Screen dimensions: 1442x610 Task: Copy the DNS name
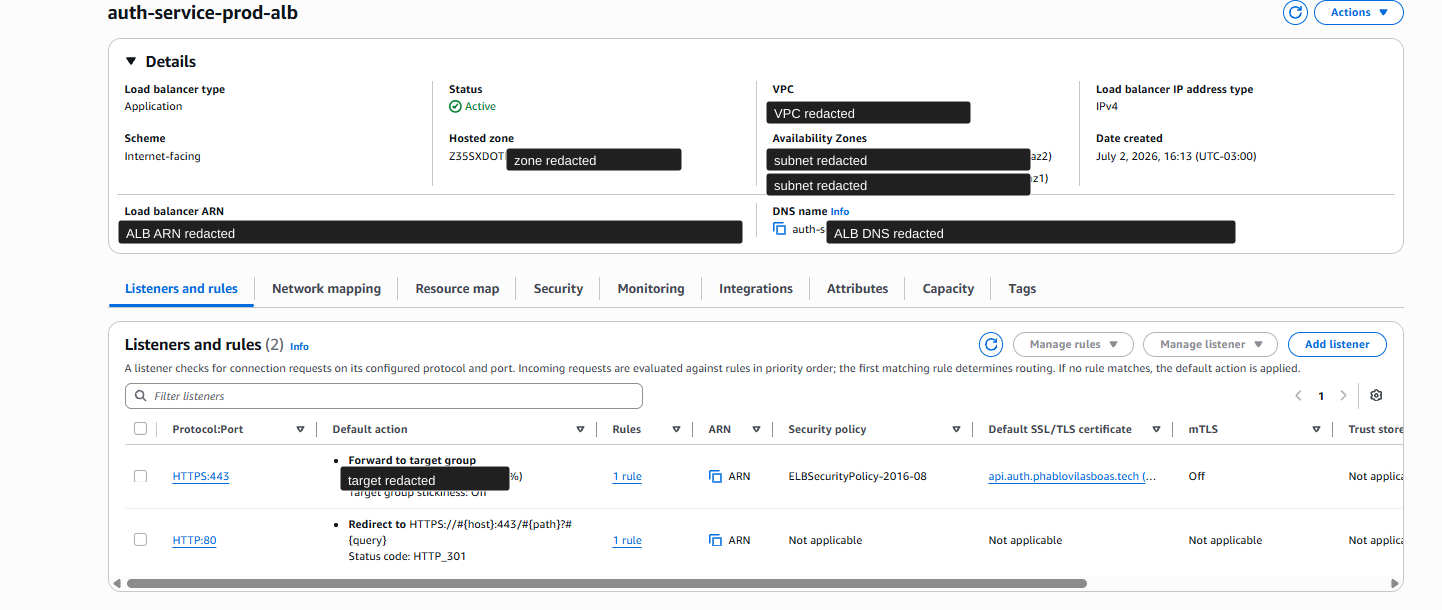point(780,229)
